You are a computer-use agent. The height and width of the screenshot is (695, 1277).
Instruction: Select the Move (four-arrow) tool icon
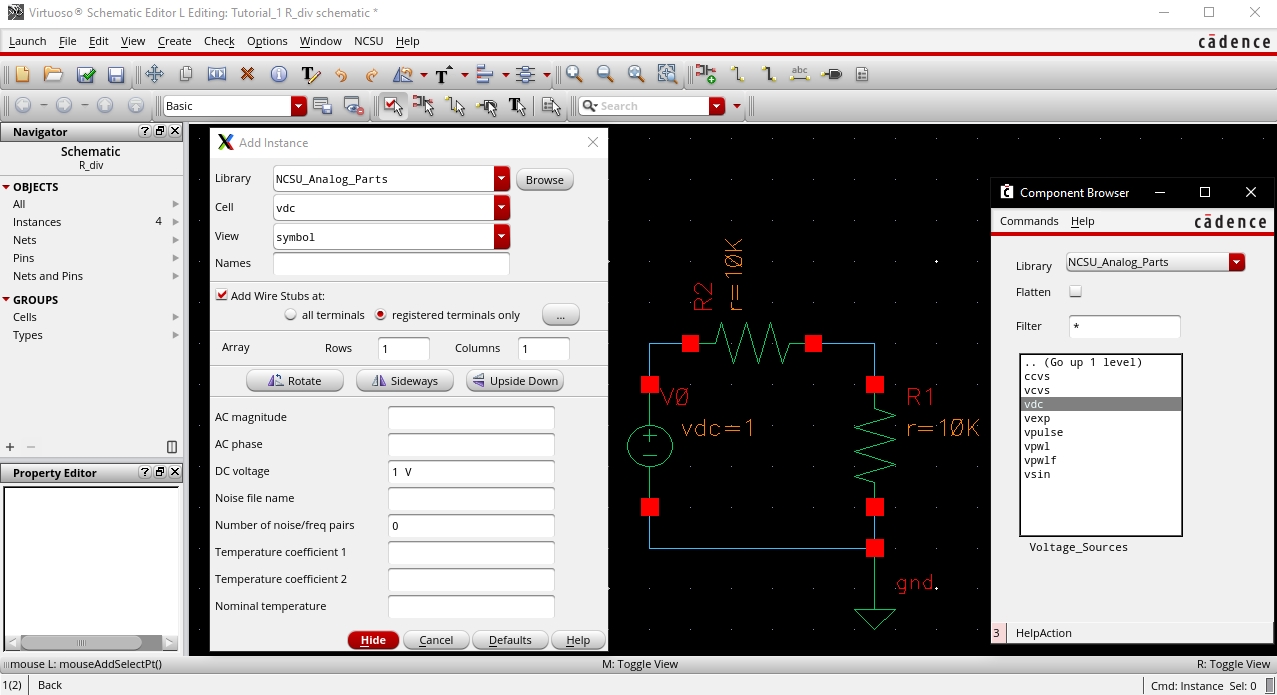[154, 75]
